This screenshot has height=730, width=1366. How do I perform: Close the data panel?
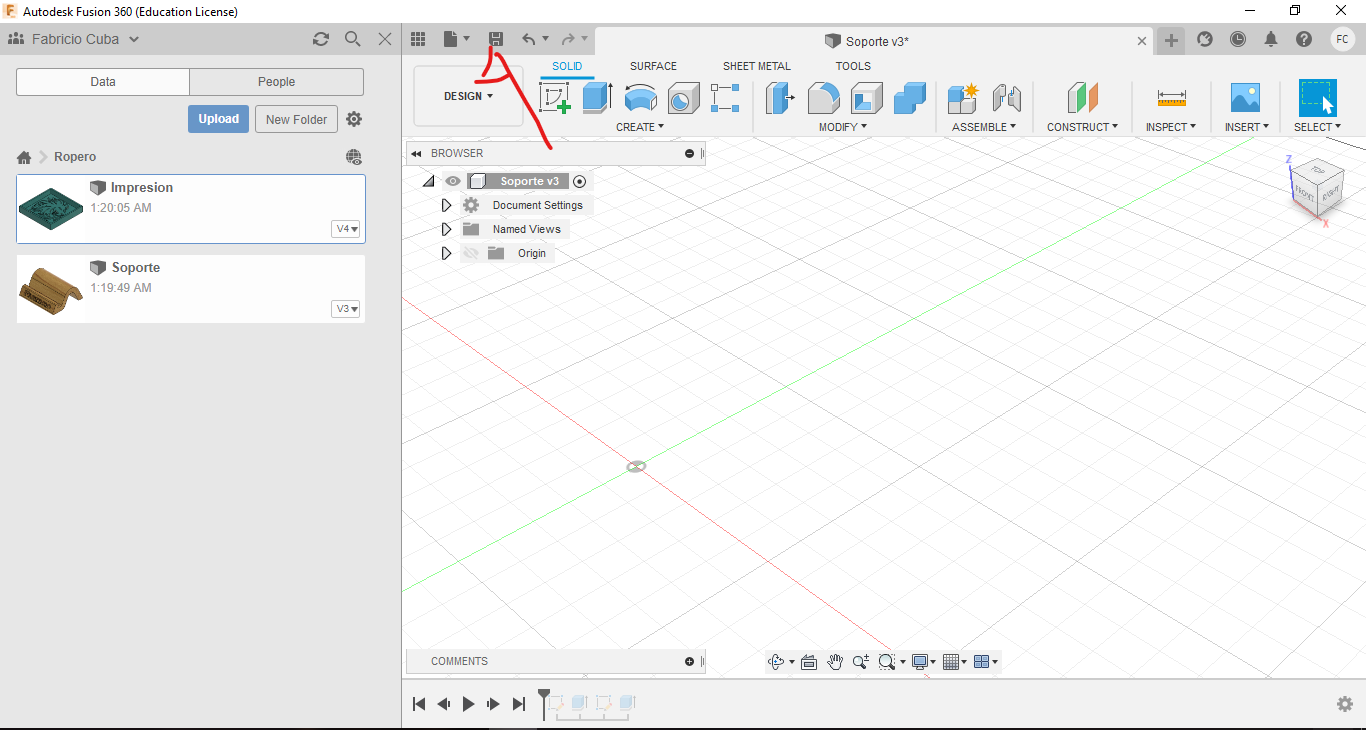click(385, 39)
